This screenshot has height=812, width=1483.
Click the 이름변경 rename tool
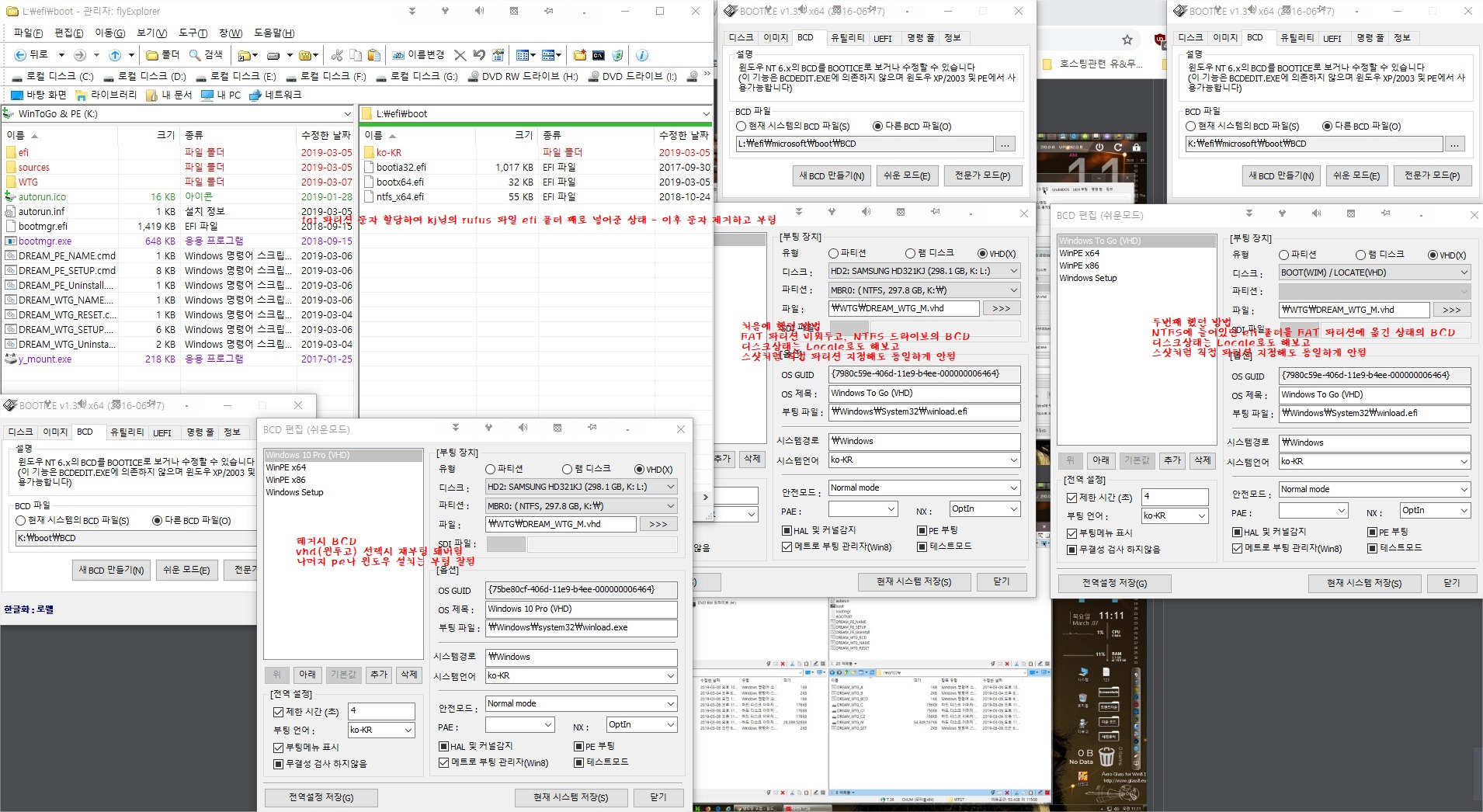point(419,55)
